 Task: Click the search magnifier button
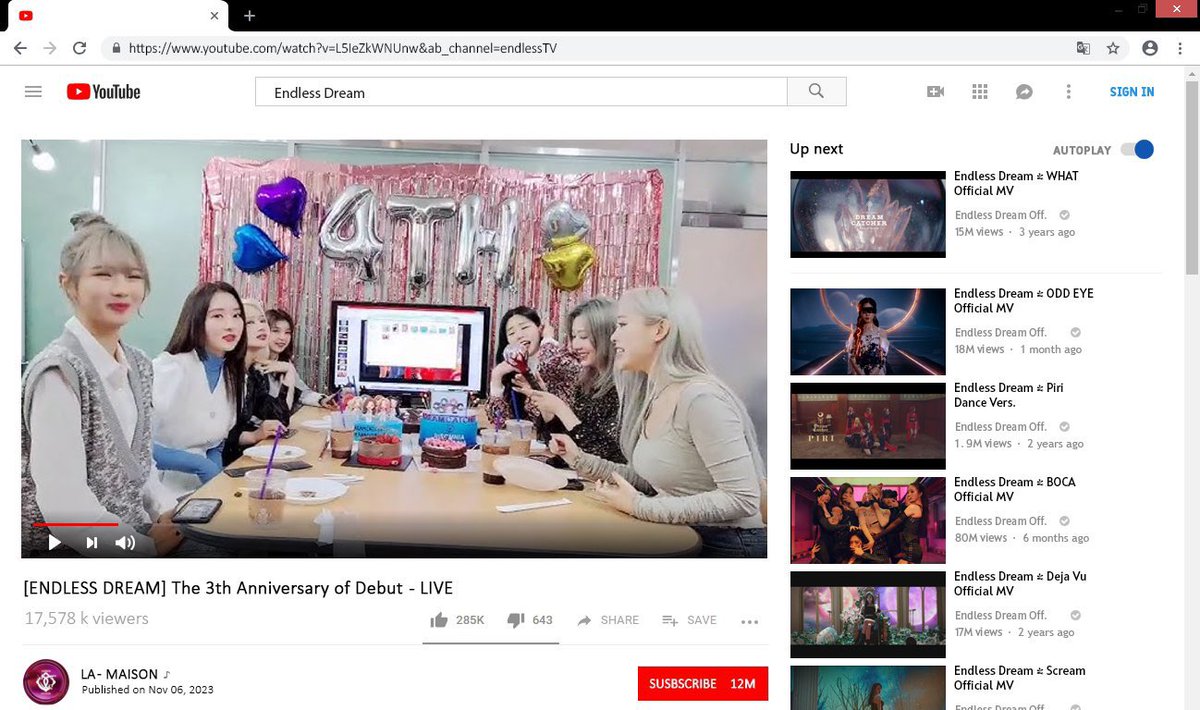coord(816,91)
